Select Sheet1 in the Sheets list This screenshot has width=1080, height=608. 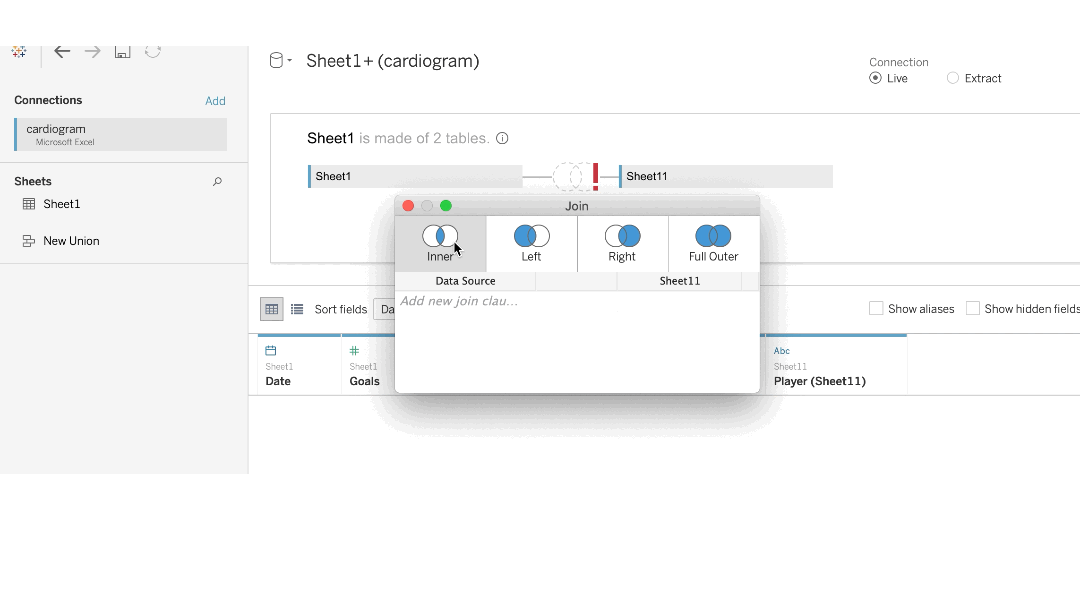click(x=61, y=204)
